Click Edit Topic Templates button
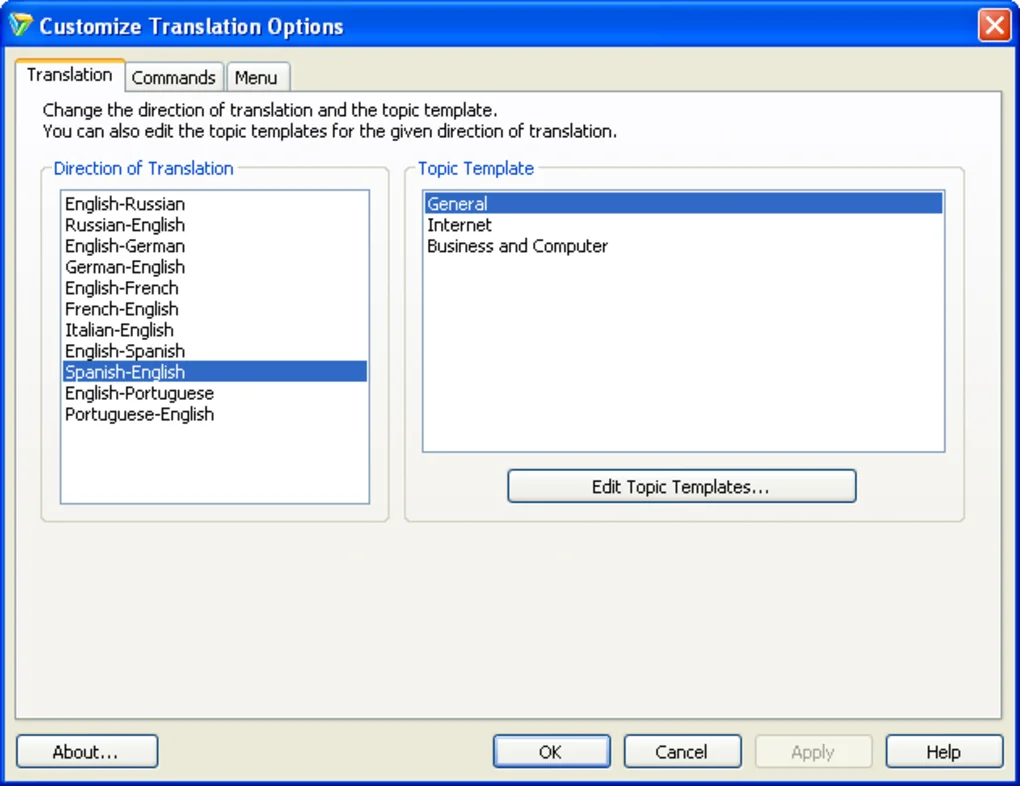 click(681, 486)
